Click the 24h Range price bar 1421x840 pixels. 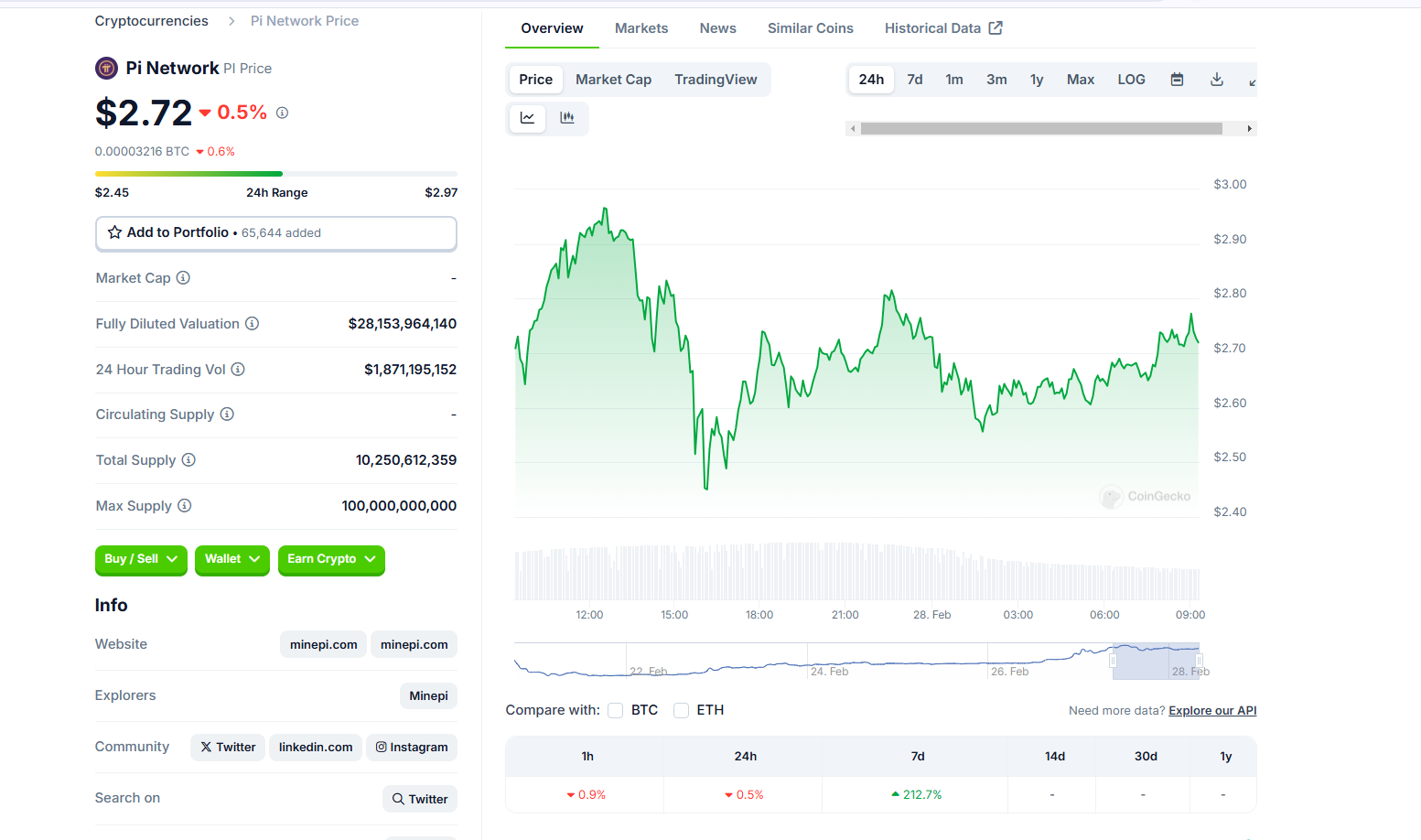[276, 174]
